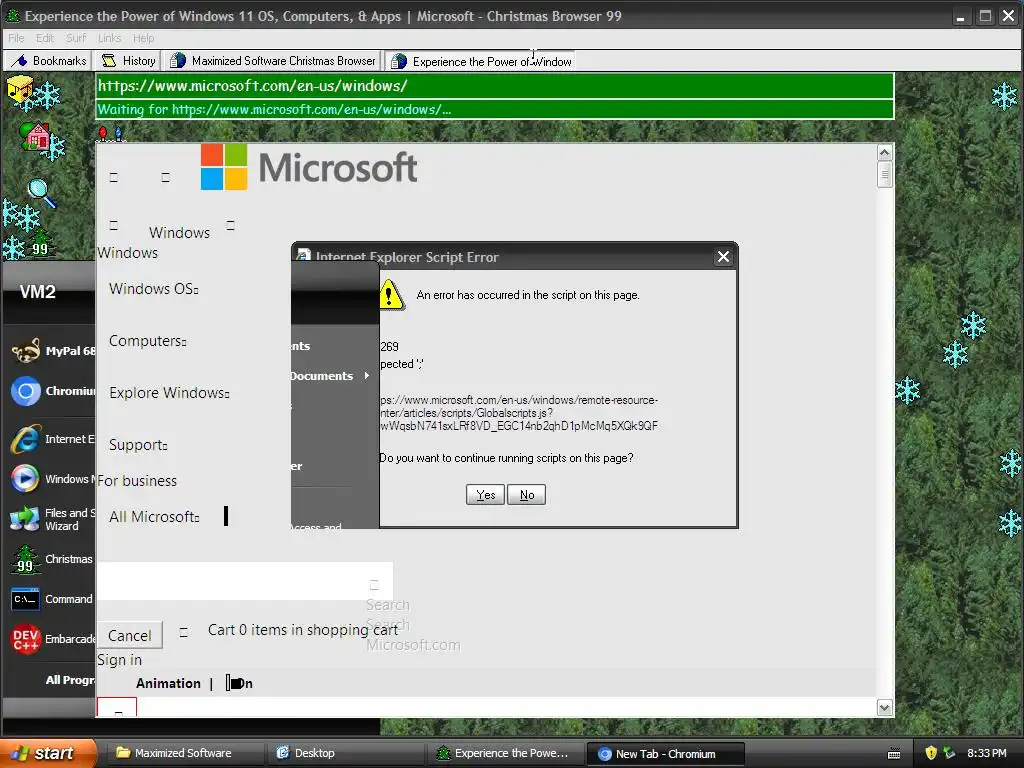1024x768 pixels.
Task: Open Command Prompt from Start menu
Action: coord(52,599)
